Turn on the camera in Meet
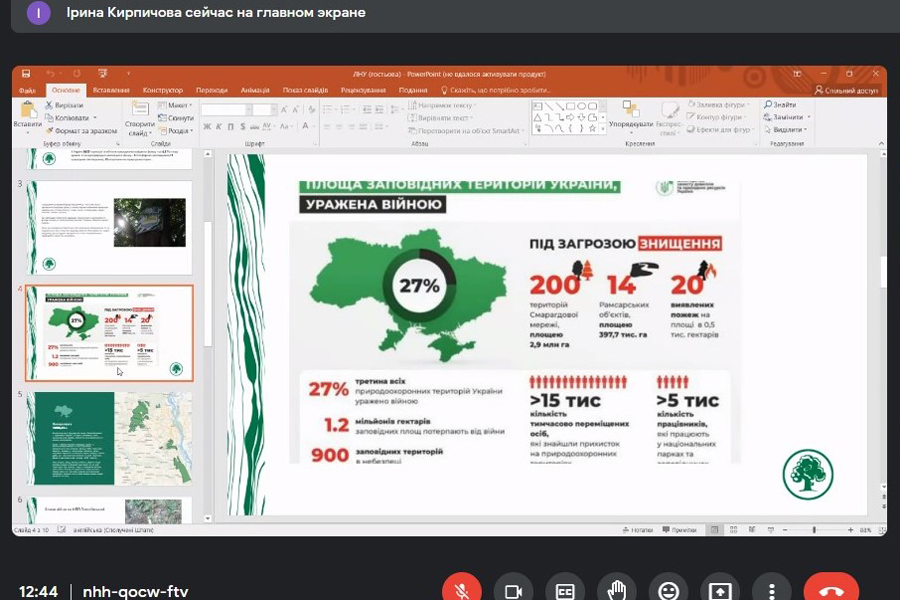Viewport: 900px width, 600px height. click(x=513, y=590)
